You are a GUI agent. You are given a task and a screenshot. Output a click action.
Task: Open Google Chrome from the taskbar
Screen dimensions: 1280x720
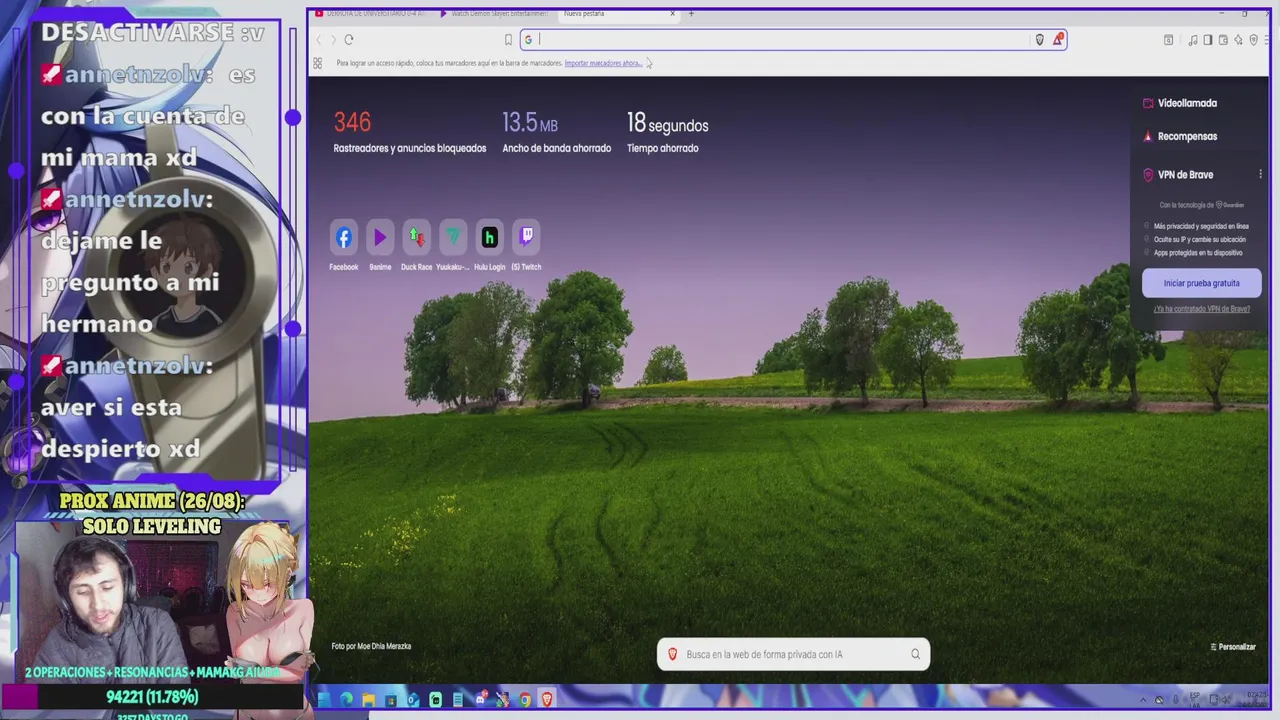(x=525, y=700)
